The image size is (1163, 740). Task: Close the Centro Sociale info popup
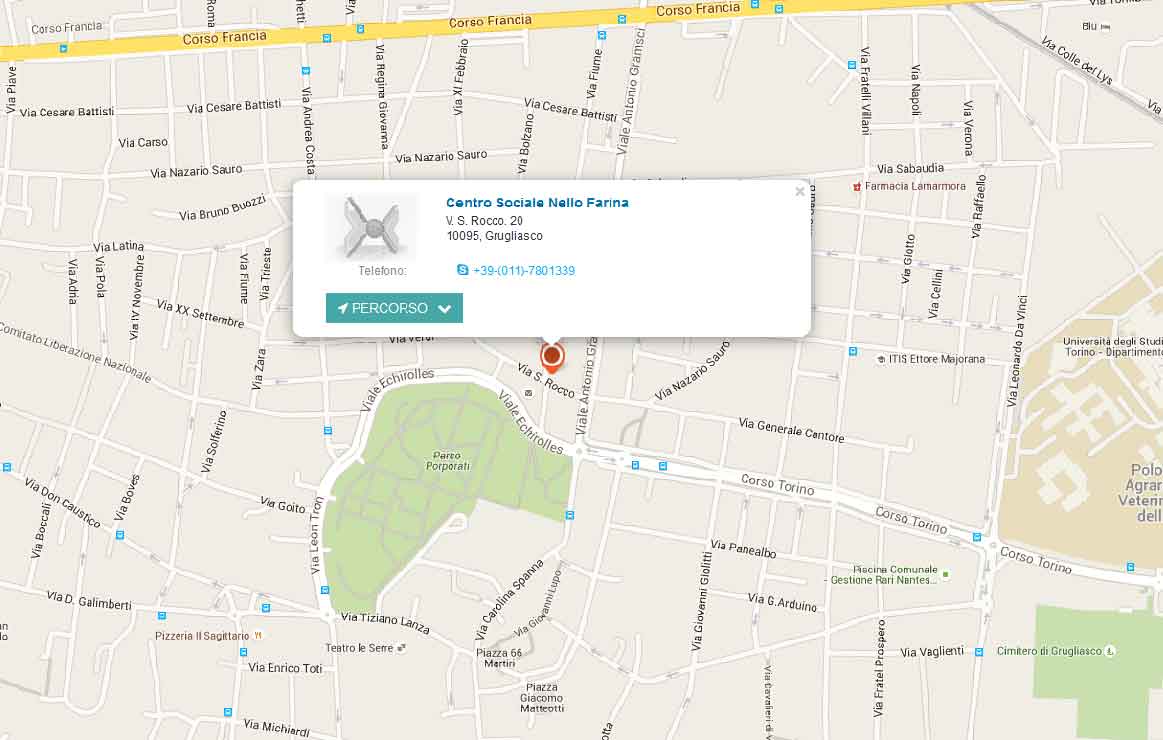800,191
